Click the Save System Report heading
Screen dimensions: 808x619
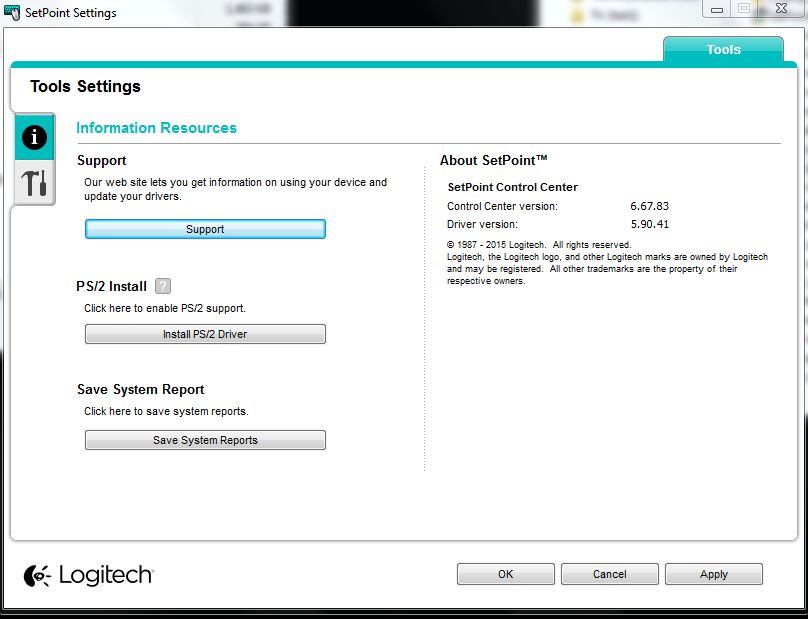(x=141, y=389)
